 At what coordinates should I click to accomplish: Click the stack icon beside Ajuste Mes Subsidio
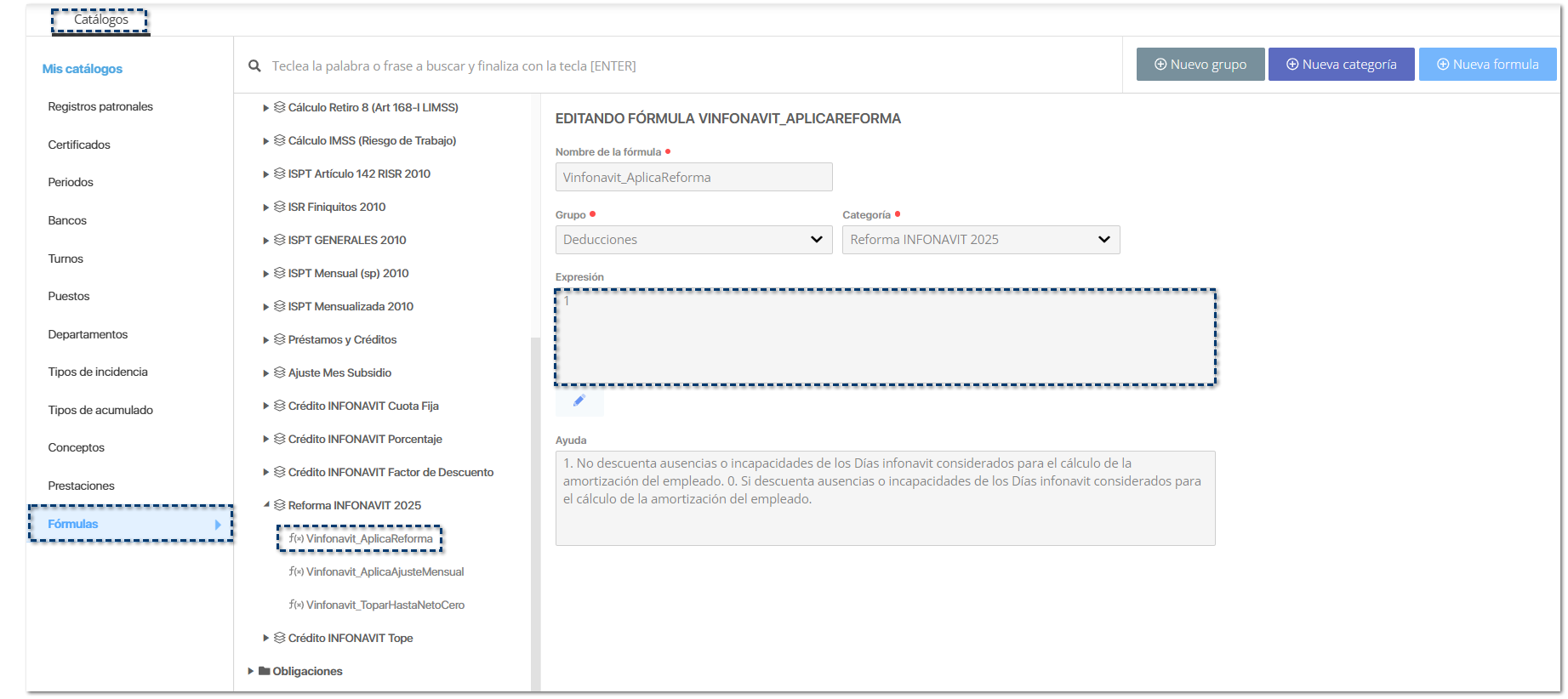(279, 372)
